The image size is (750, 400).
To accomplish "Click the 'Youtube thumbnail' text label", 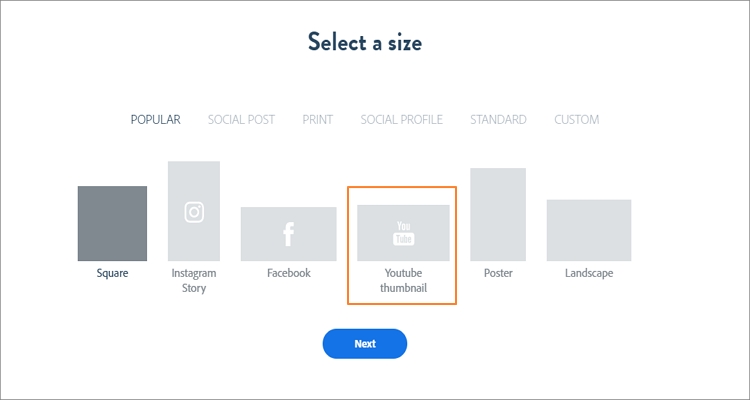I will (403, 280).
